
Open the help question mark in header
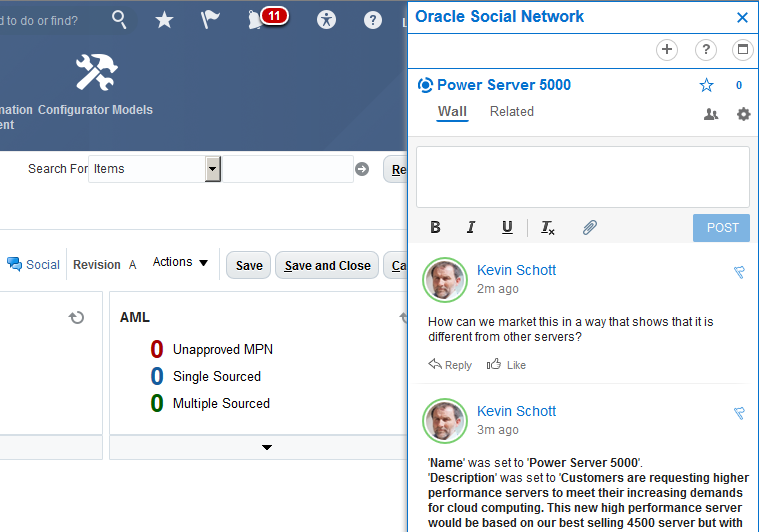point(373,20)
